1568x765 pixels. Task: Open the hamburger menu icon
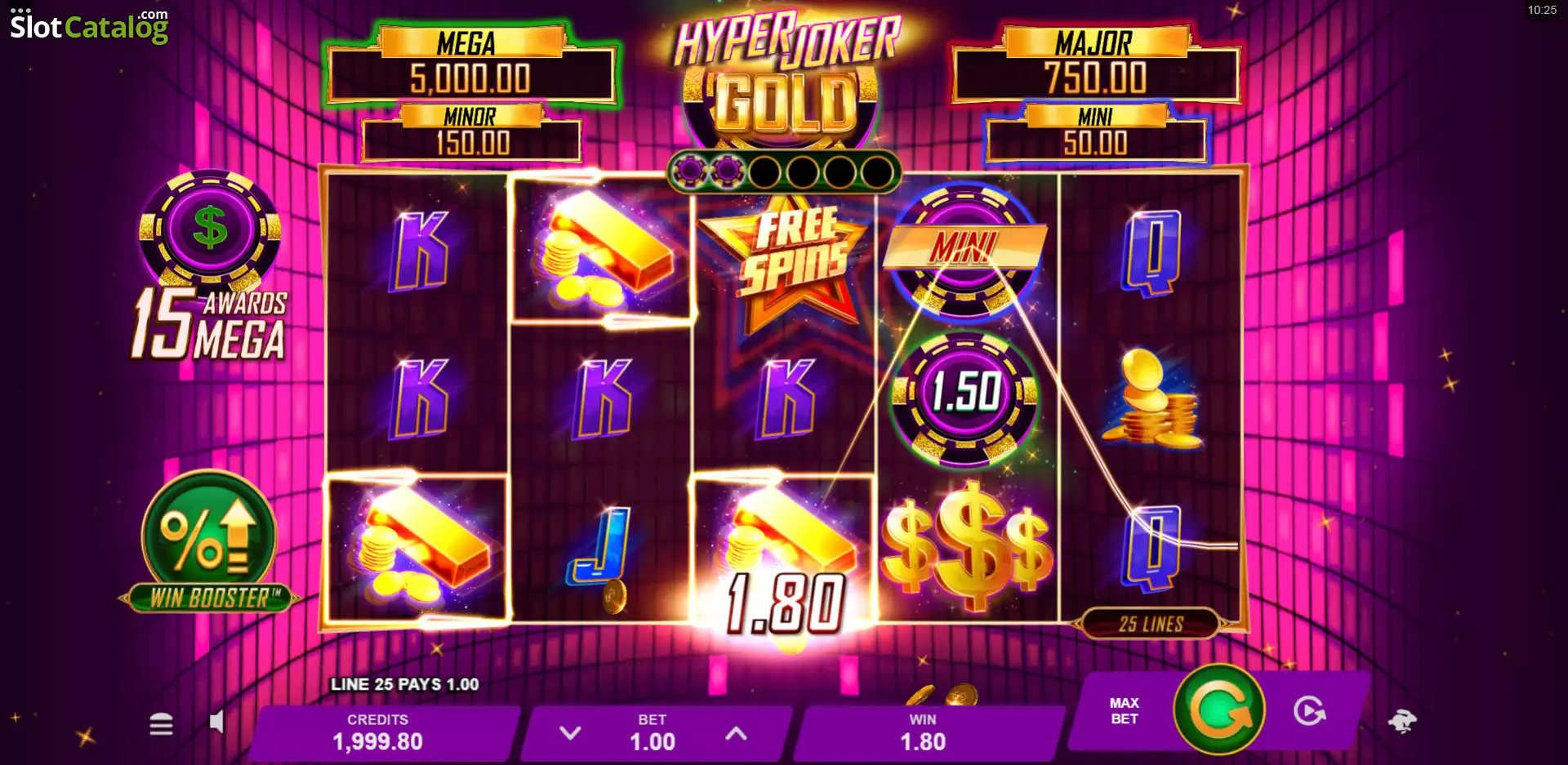pyautogui.click(x=161, y=723)
